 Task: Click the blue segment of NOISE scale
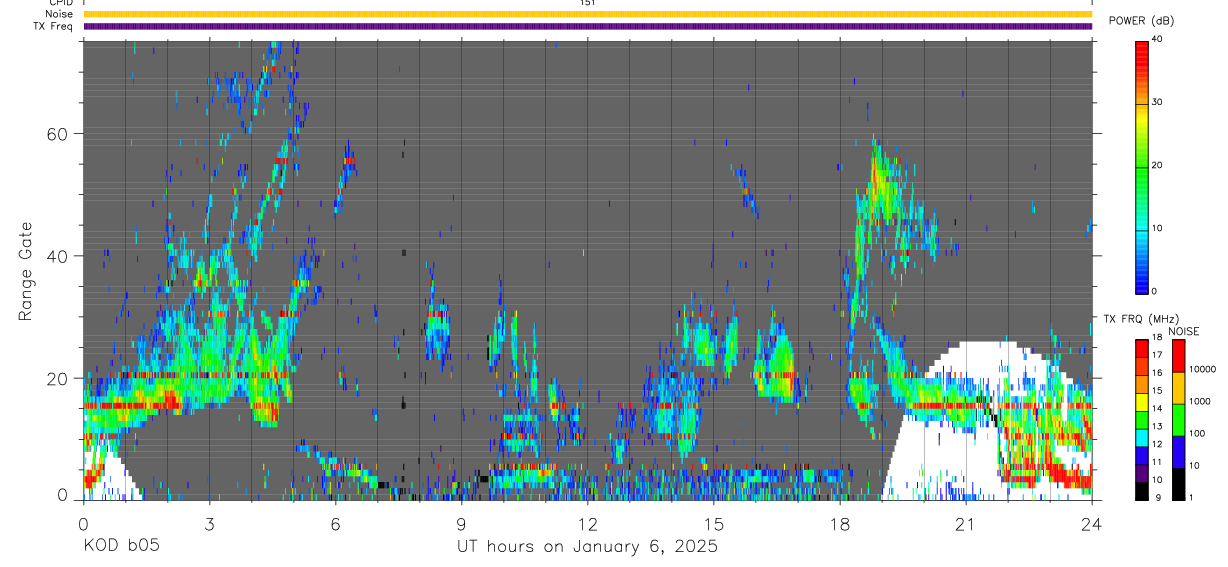point(1179,452)
